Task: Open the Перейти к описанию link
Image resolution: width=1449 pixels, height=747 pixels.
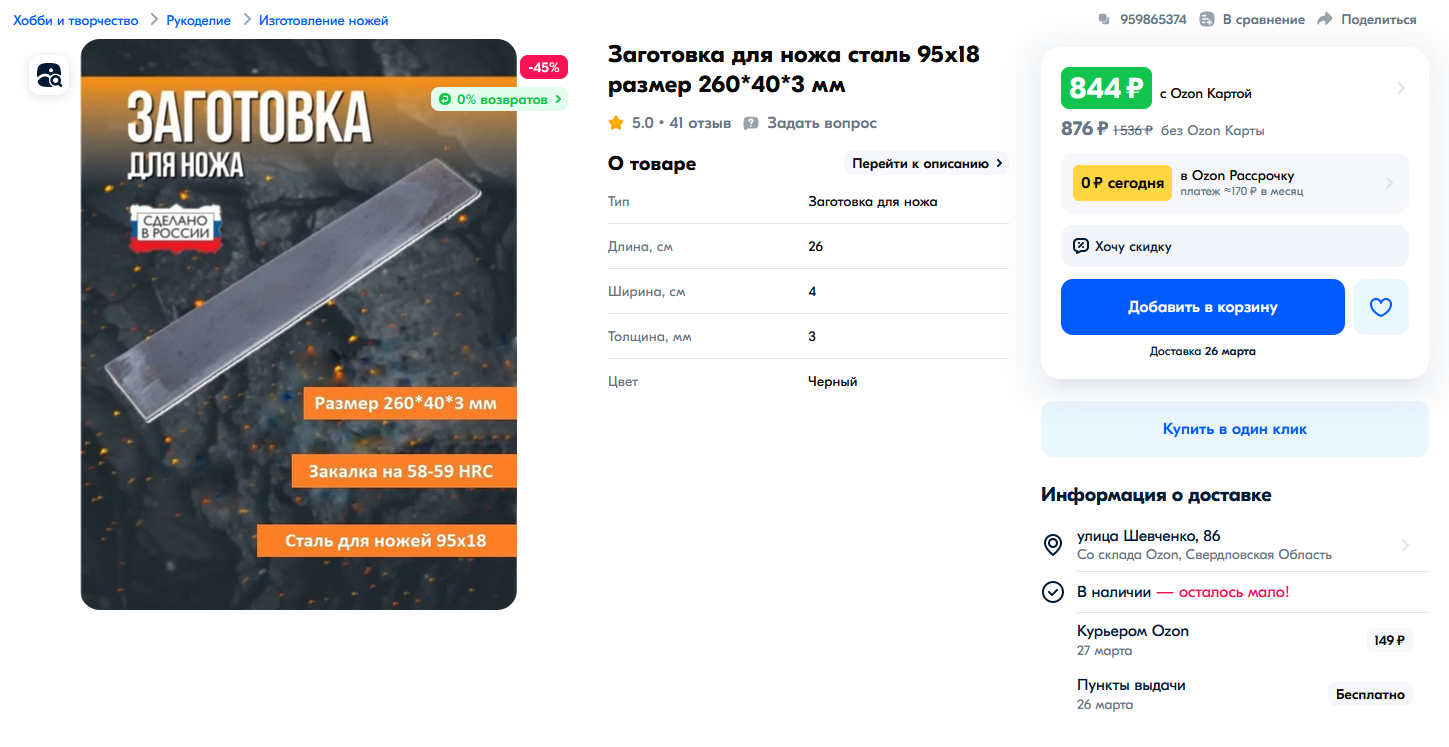Action: coord(927,163)
